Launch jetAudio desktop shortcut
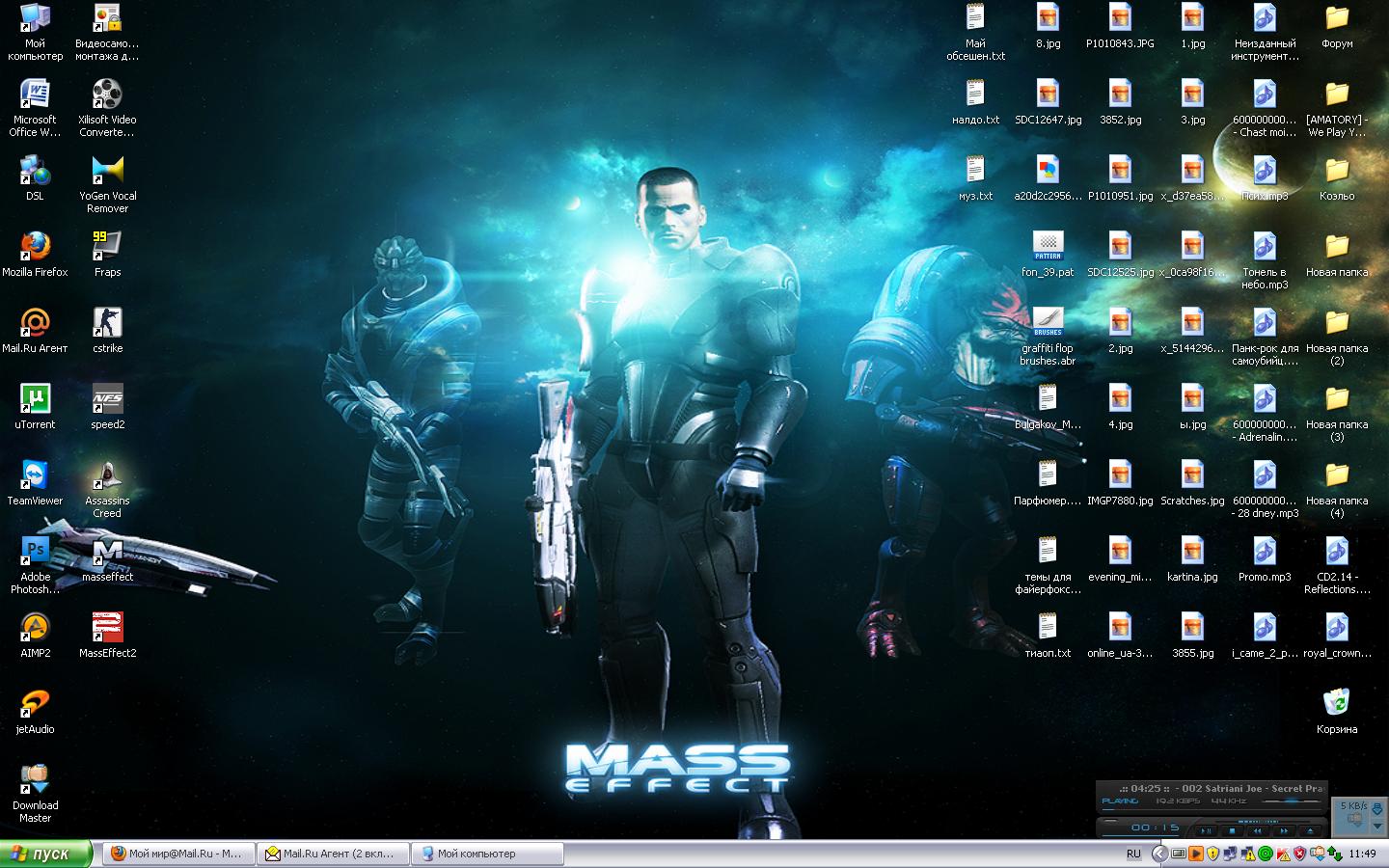Screen dimensions: 1389x868 (x=35, y=711)
